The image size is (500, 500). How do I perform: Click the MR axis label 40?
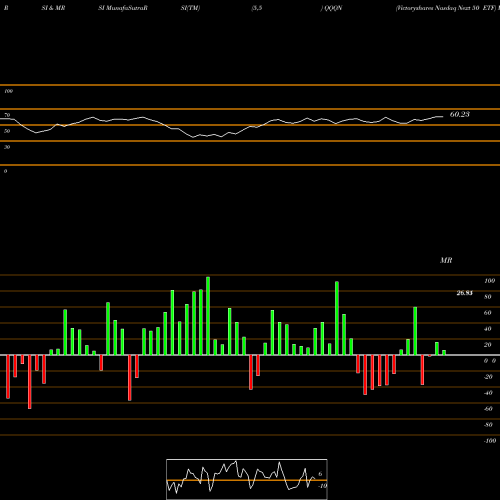pyautogui.click(x=488, y=329)
